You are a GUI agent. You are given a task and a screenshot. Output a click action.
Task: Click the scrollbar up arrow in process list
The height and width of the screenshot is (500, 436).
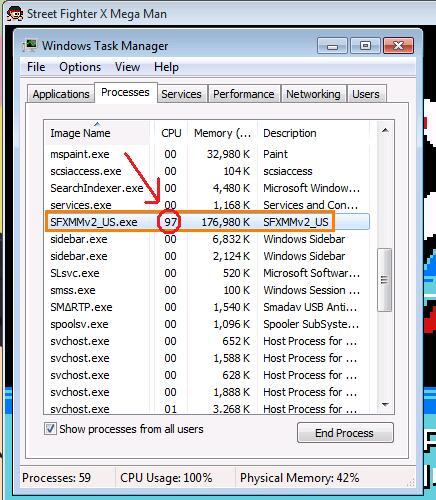coord(385,130)
